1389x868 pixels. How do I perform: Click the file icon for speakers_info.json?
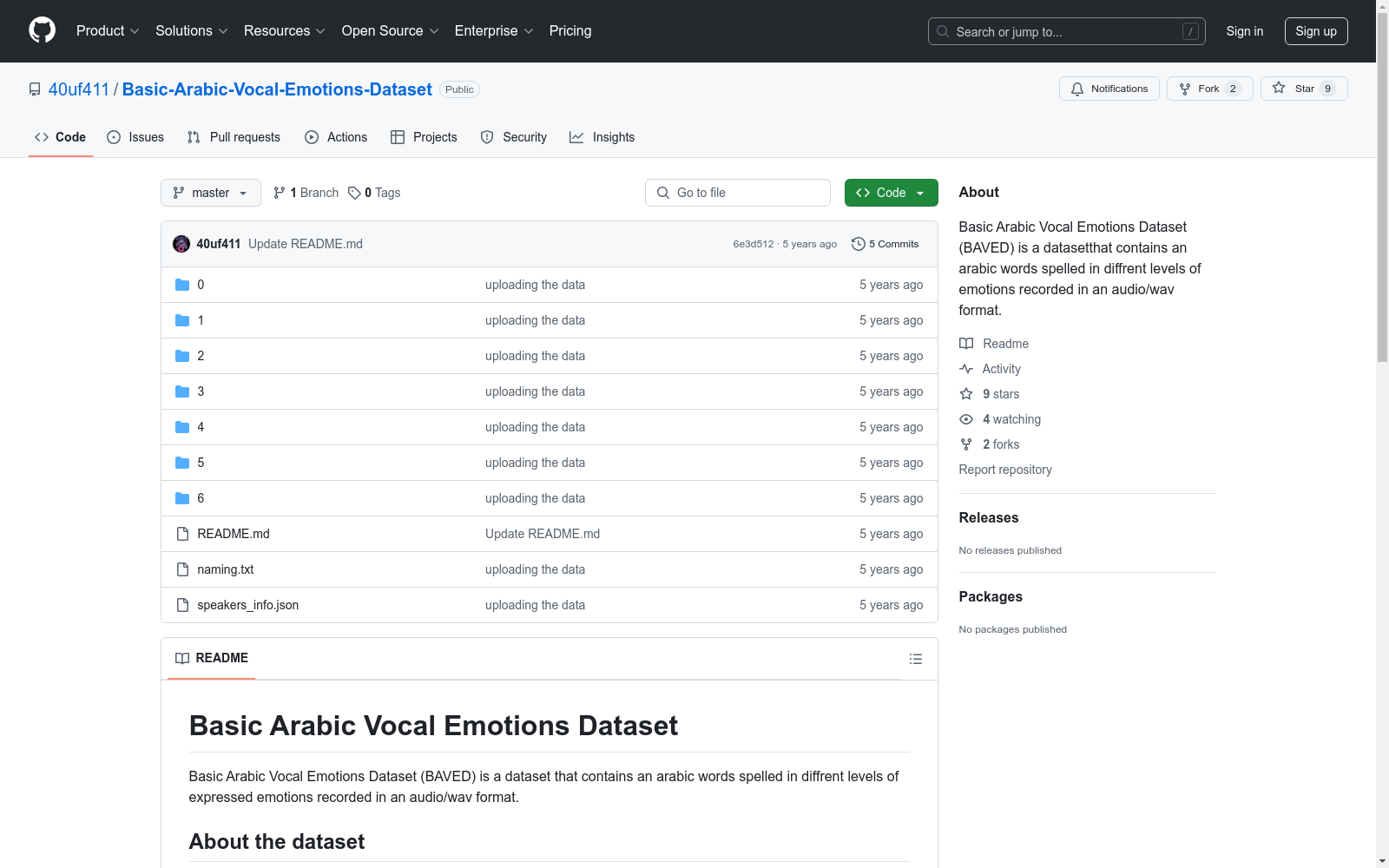pos(182,605)
